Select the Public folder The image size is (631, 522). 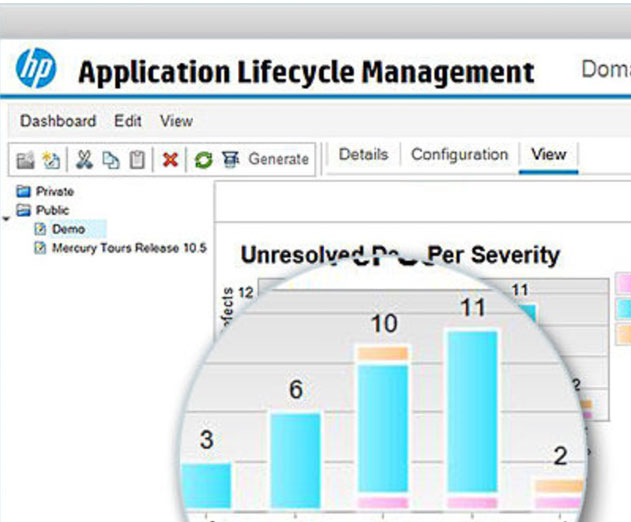pyautogui.click(x=52, y=210)
